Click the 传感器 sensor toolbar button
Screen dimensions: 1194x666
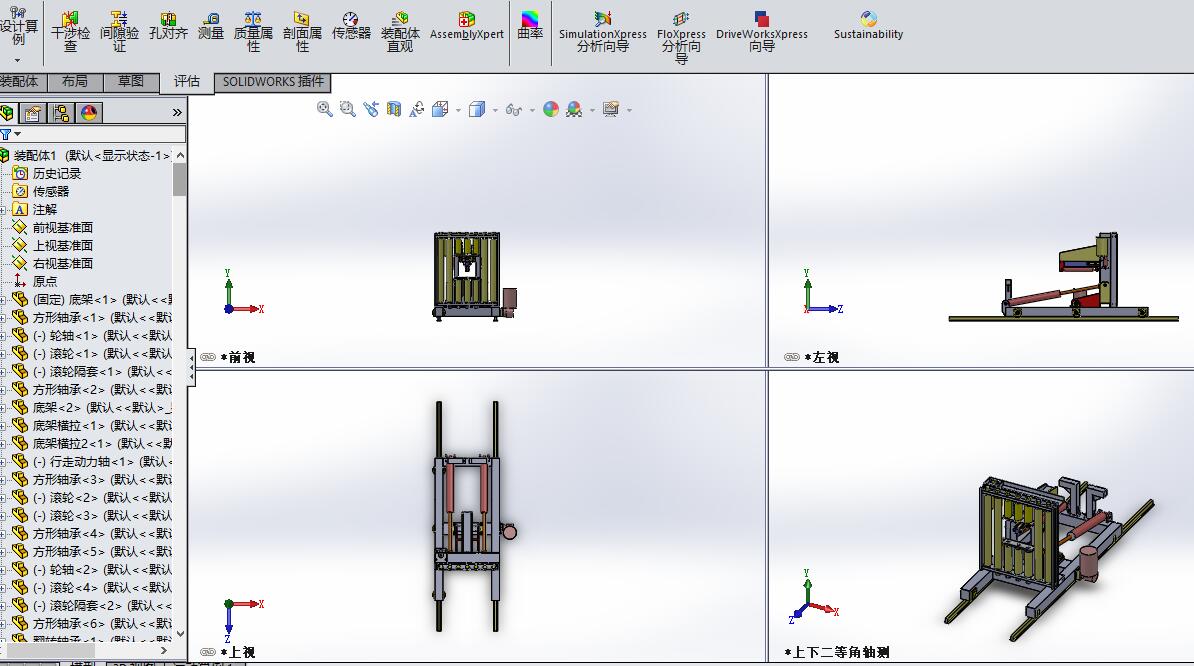[351, 26]
